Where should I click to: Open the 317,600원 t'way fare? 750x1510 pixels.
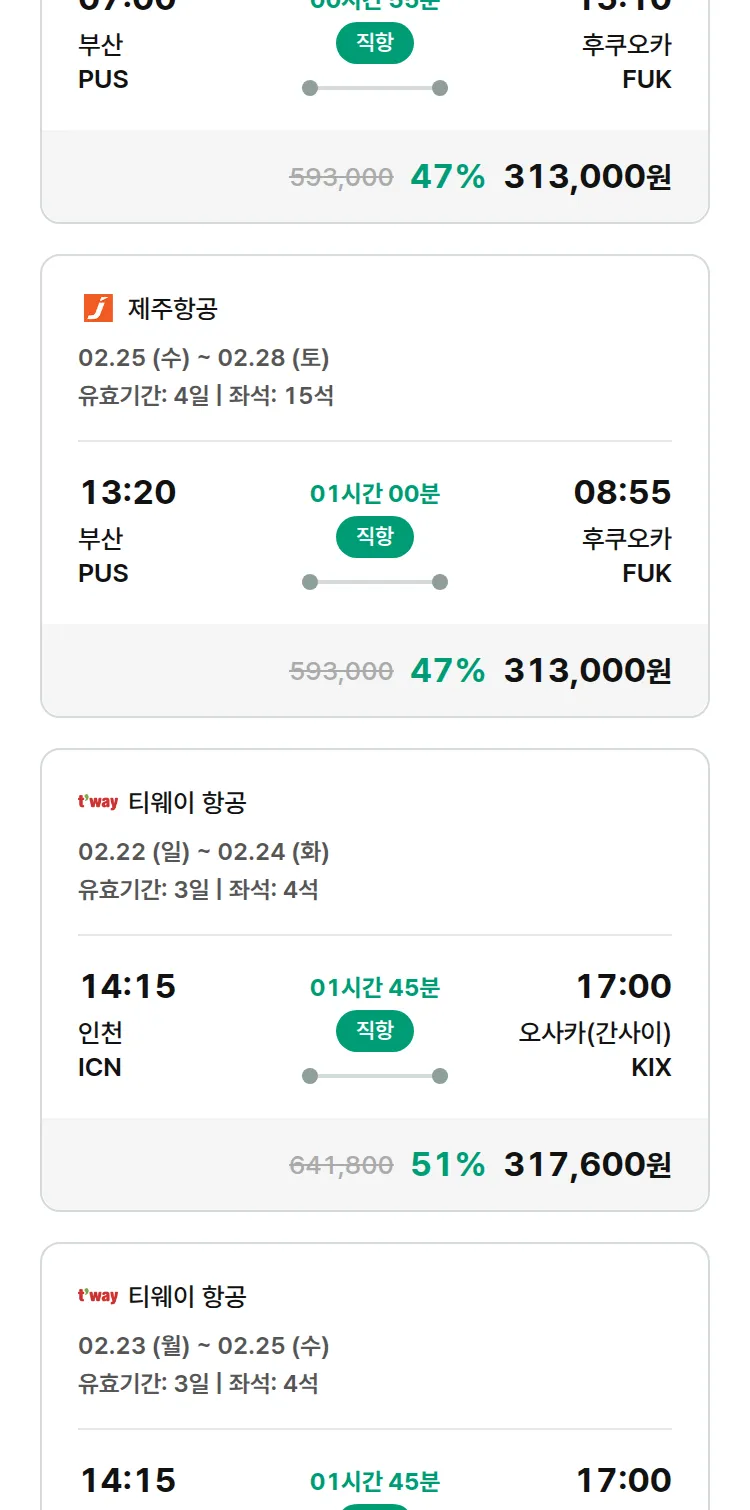tap(587, 1165)
